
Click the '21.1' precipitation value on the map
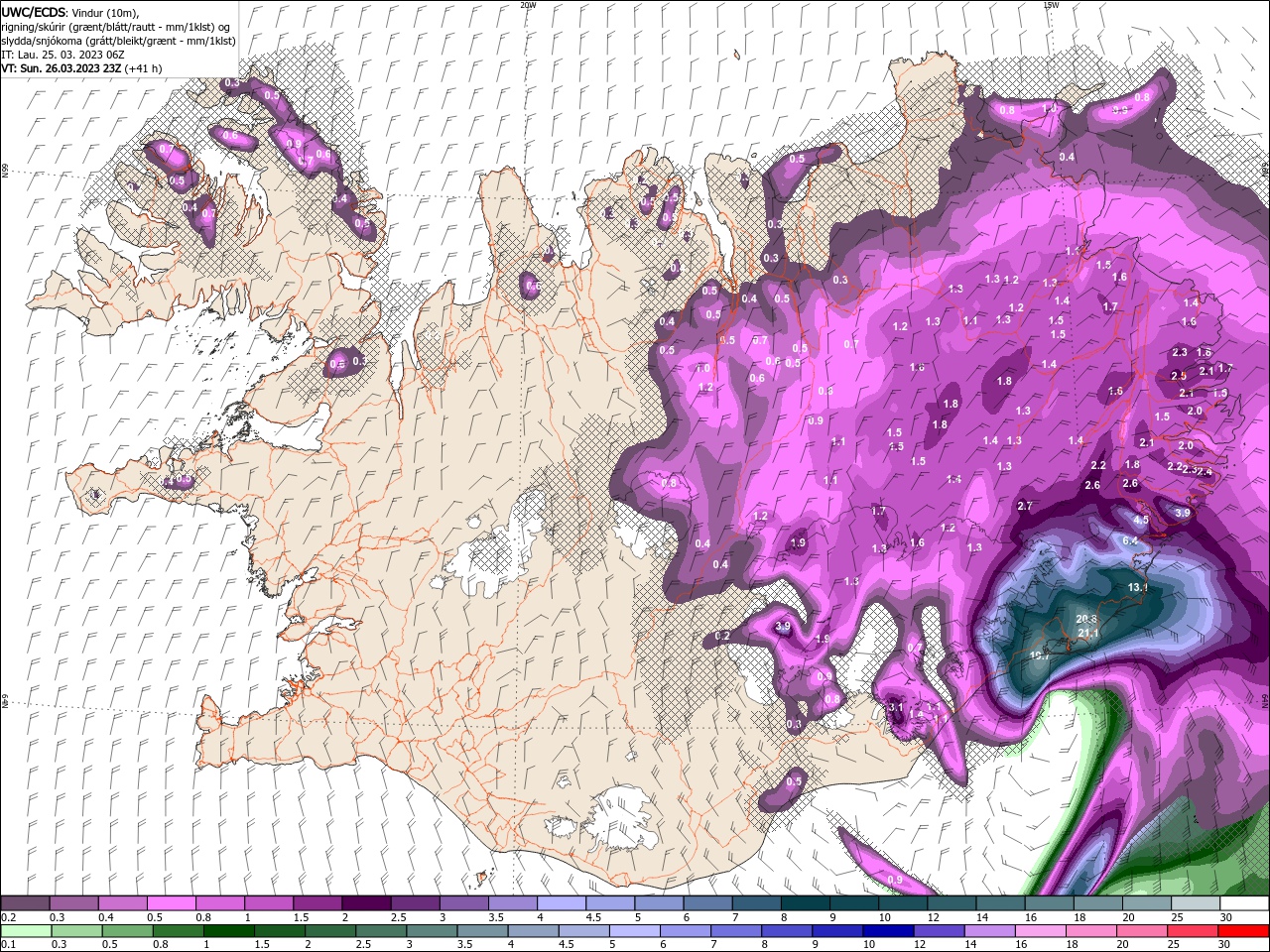point(1088,633)
